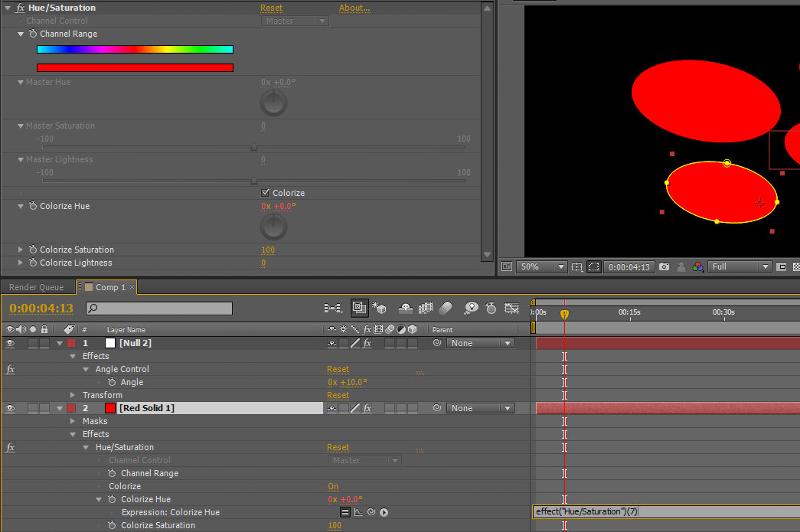800x532 pixels.
Task: Collapse Channel Range in Effect Controls
Action: tap(20, 34)
